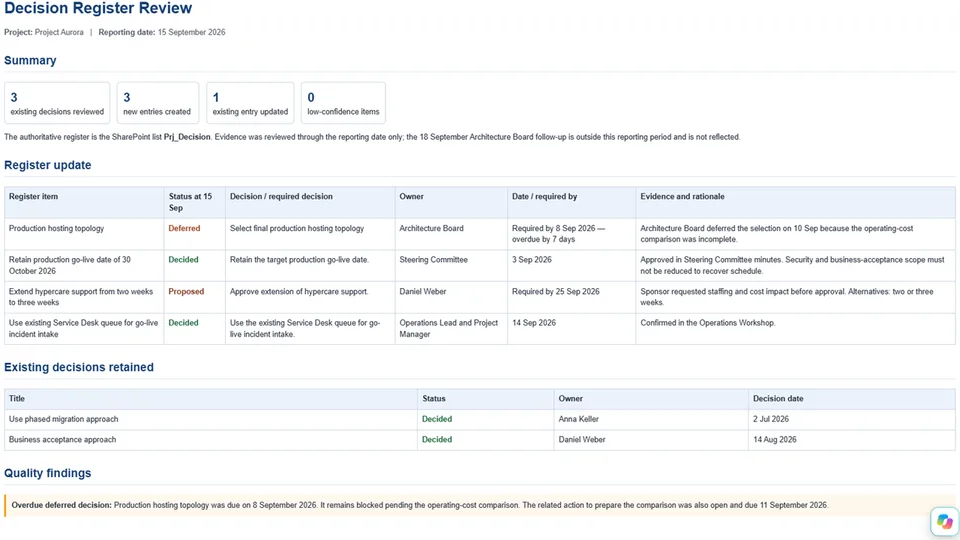Select the bold 'Prj_Decision' list name
This screenshot has width=960, height=540.
pyautogui.click(x=187, y=137)
